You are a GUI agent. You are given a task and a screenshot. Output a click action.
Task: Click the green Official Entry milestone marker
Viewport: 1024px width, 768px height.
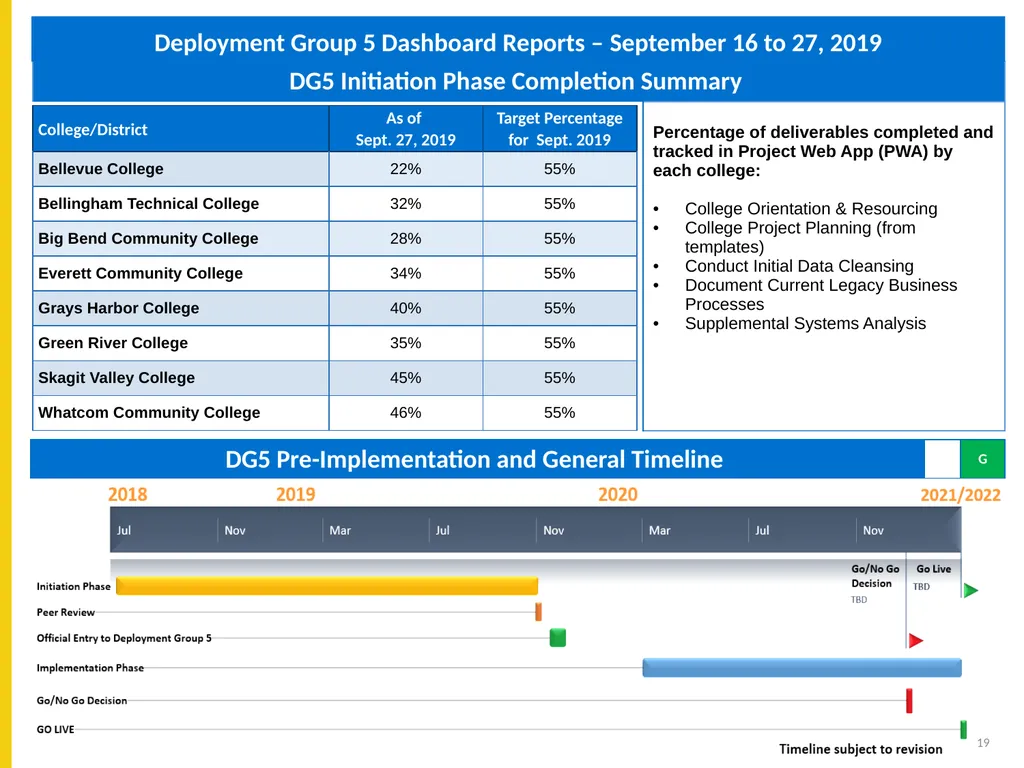558,637
